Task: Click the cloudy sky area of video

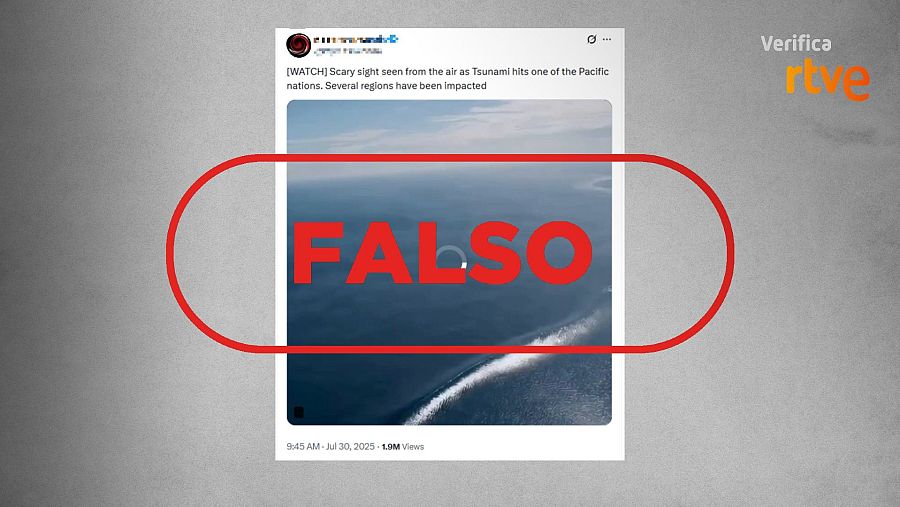Action: click(449, 127)
